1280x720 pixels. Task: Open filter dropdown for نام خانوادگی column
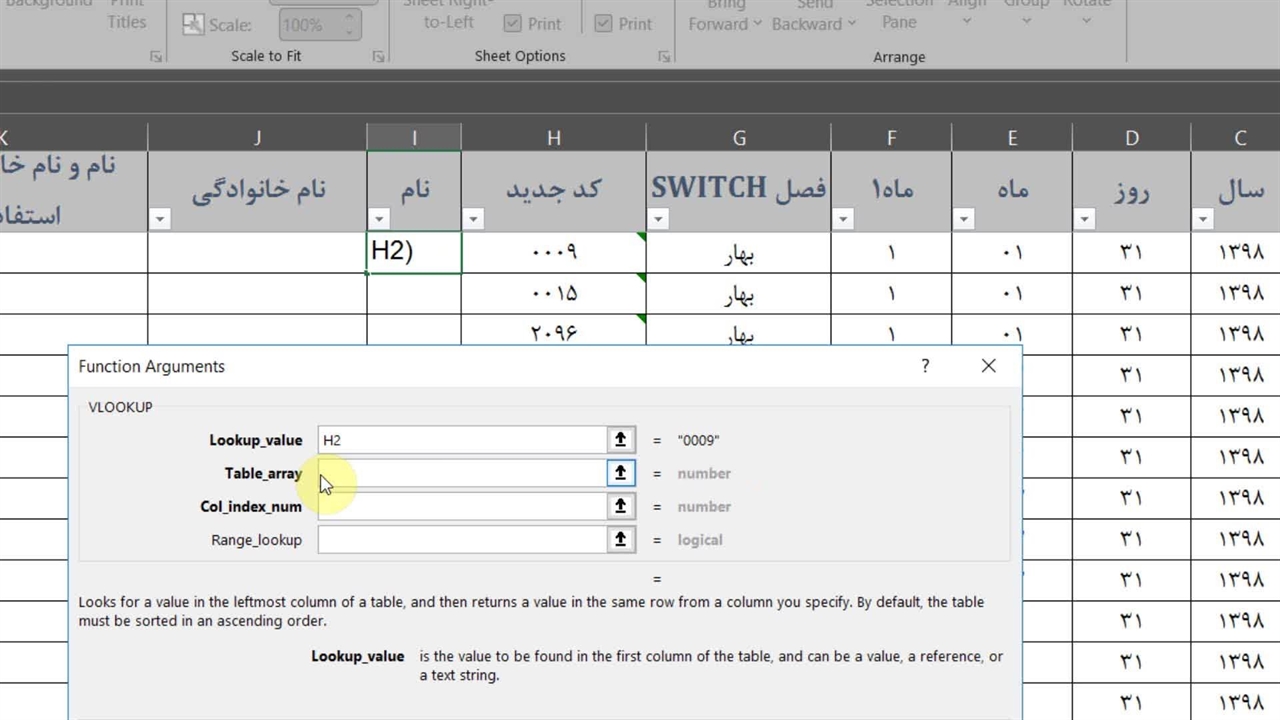[160, 219]
